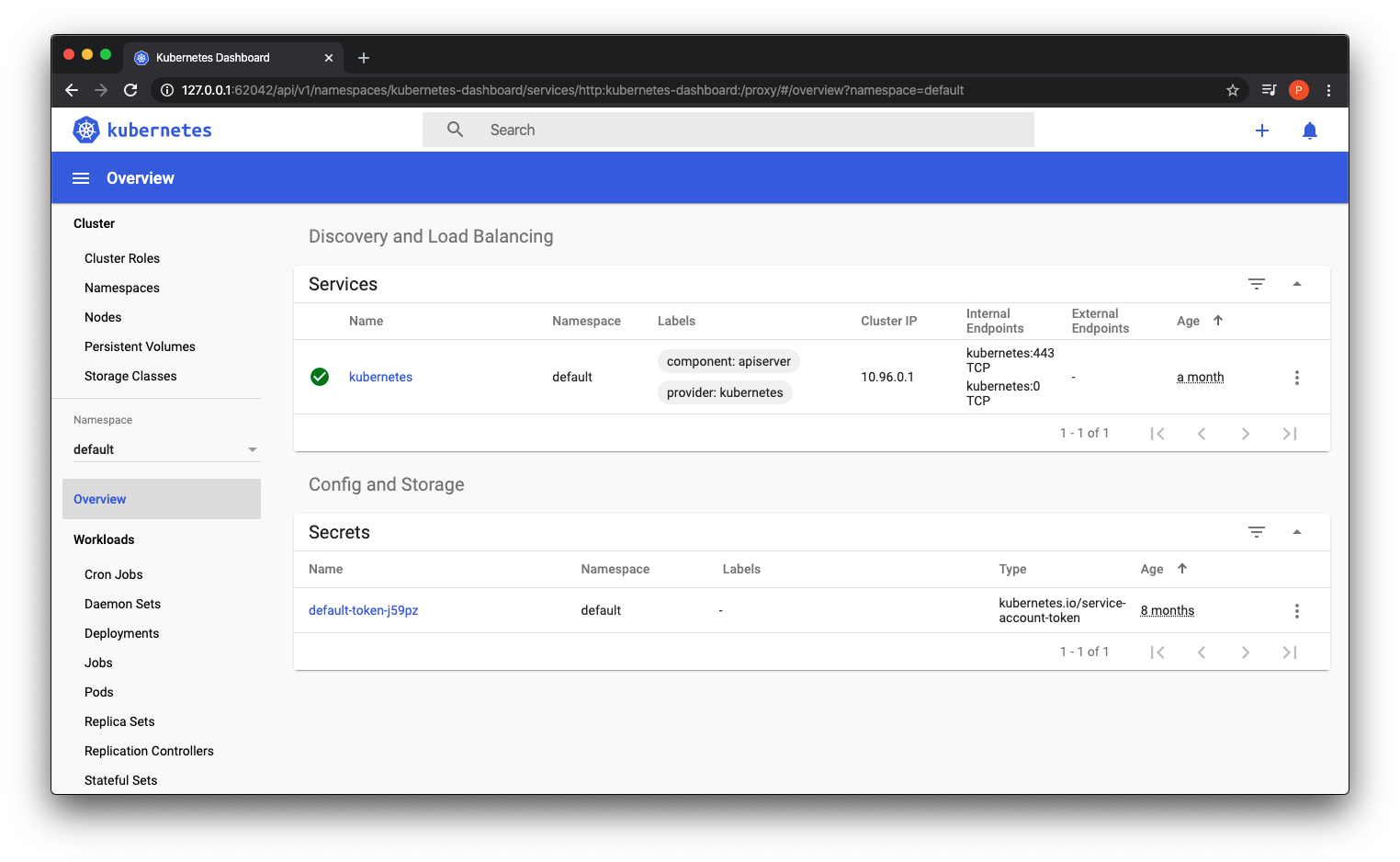Sort Secrets by Age arrow
Image resolution: width=1400 pixels, height=862 pixels.
(1182, 569)
